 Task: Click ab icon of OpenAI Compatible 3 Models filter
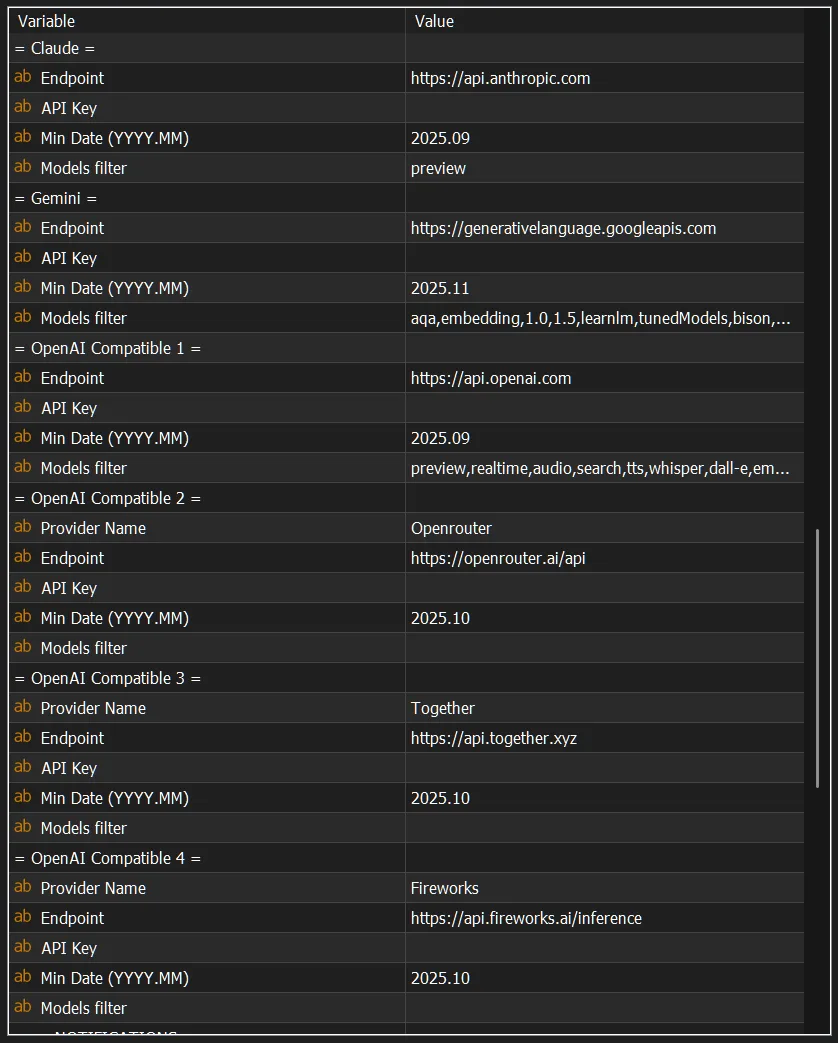(x=23, y=827)
